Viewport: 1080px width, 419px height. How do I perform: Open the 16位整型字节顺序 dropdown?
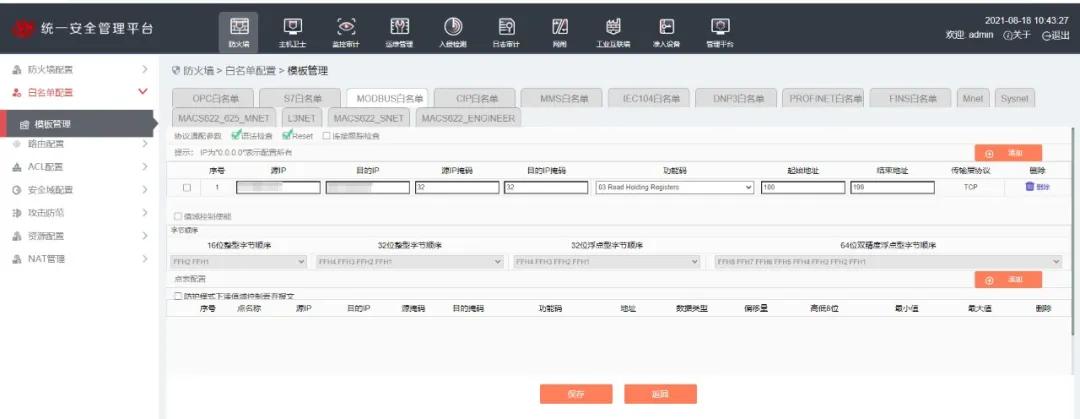(x=238, y=262)
